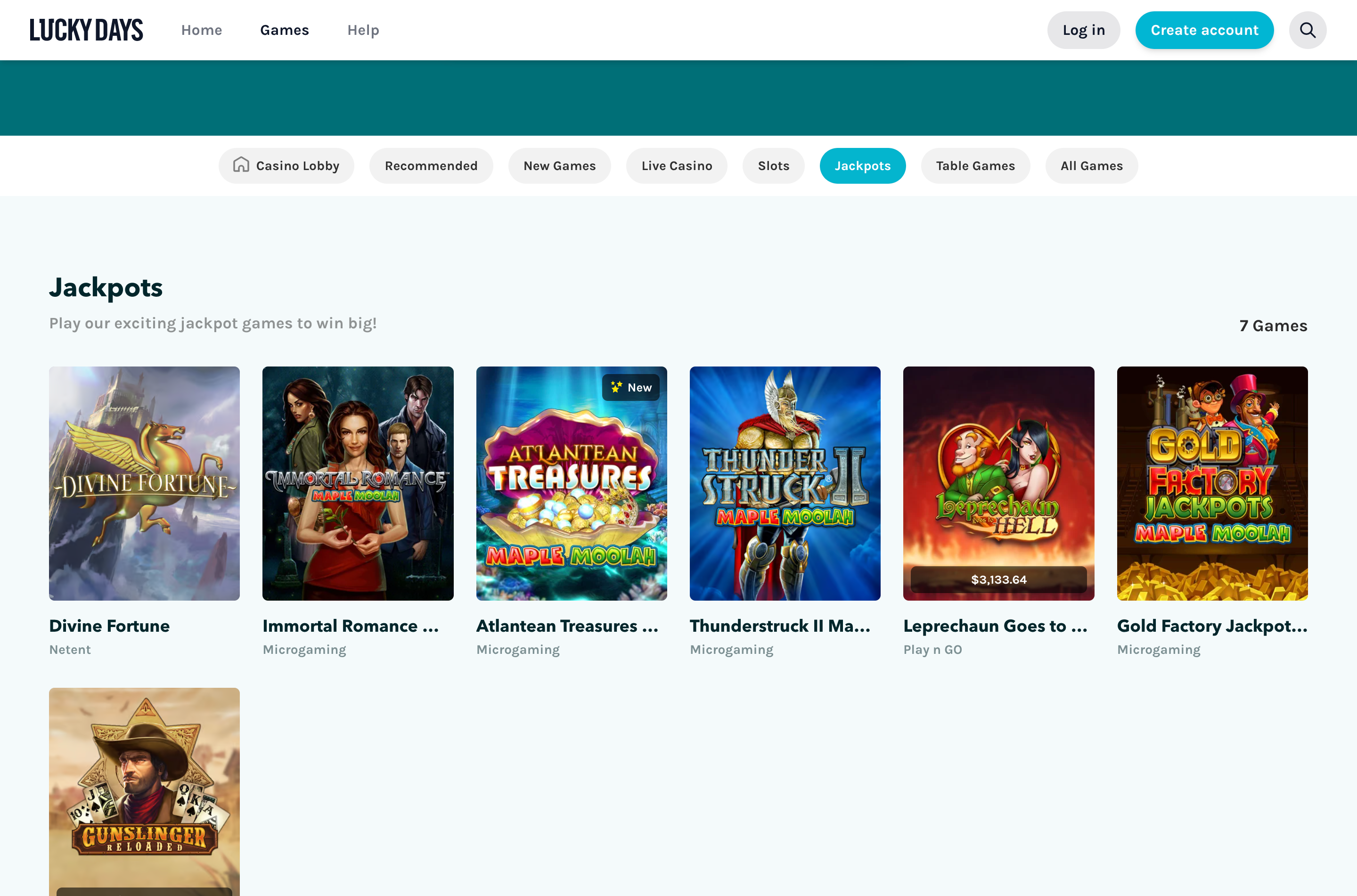Click the Log in button
Viewport: 1357px width, 896px height.
click(x=1083, y=30)
